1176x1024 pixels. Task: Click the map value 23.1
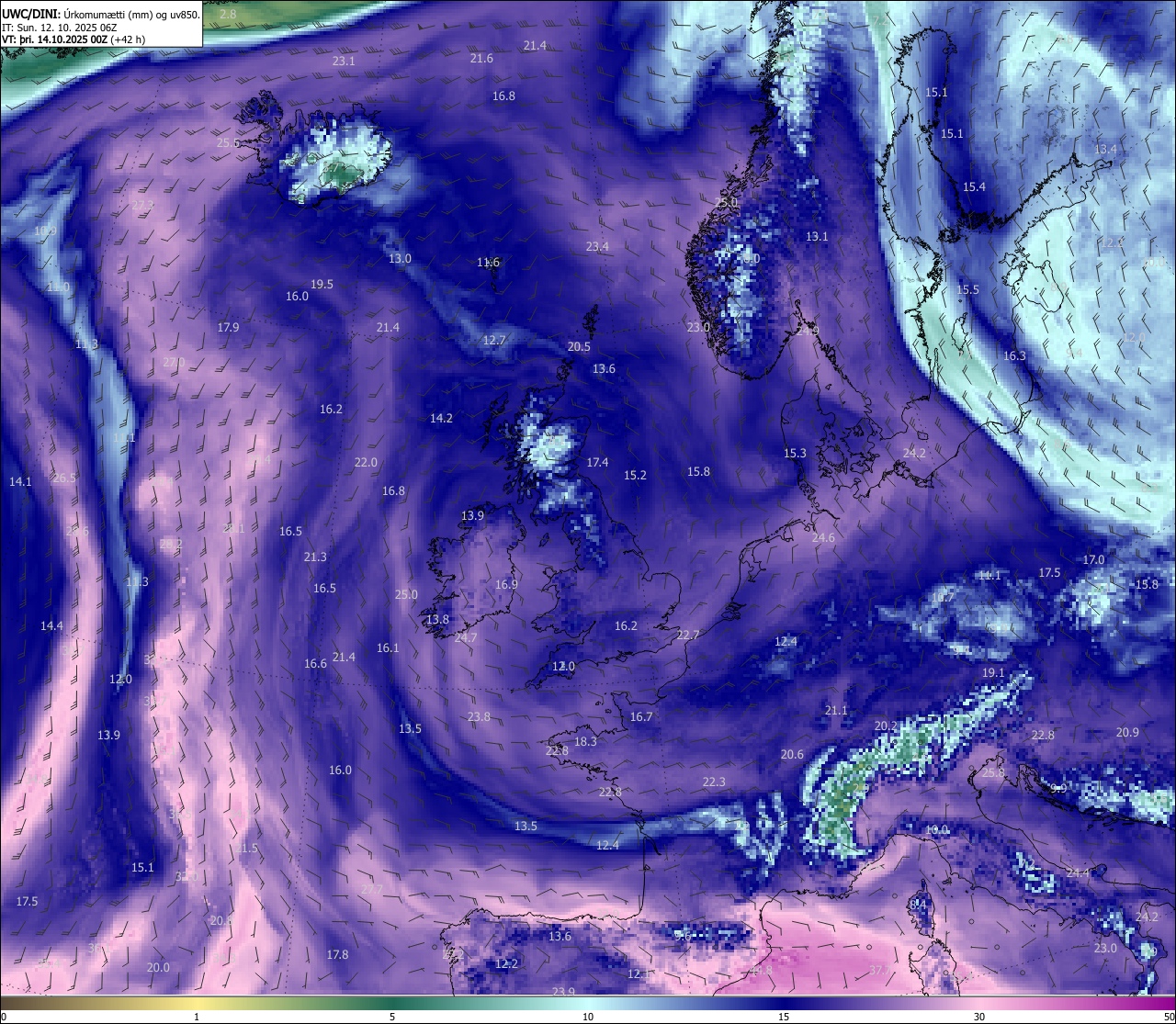tap(344, 61)
